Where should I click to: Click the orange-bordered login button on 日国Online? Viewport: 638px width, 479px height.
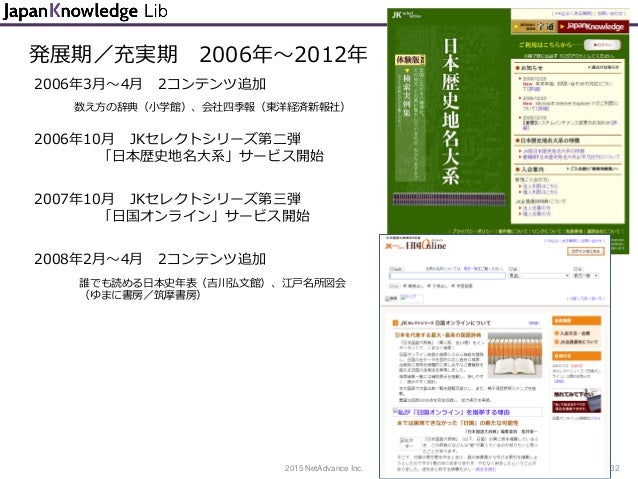point(586,251)
